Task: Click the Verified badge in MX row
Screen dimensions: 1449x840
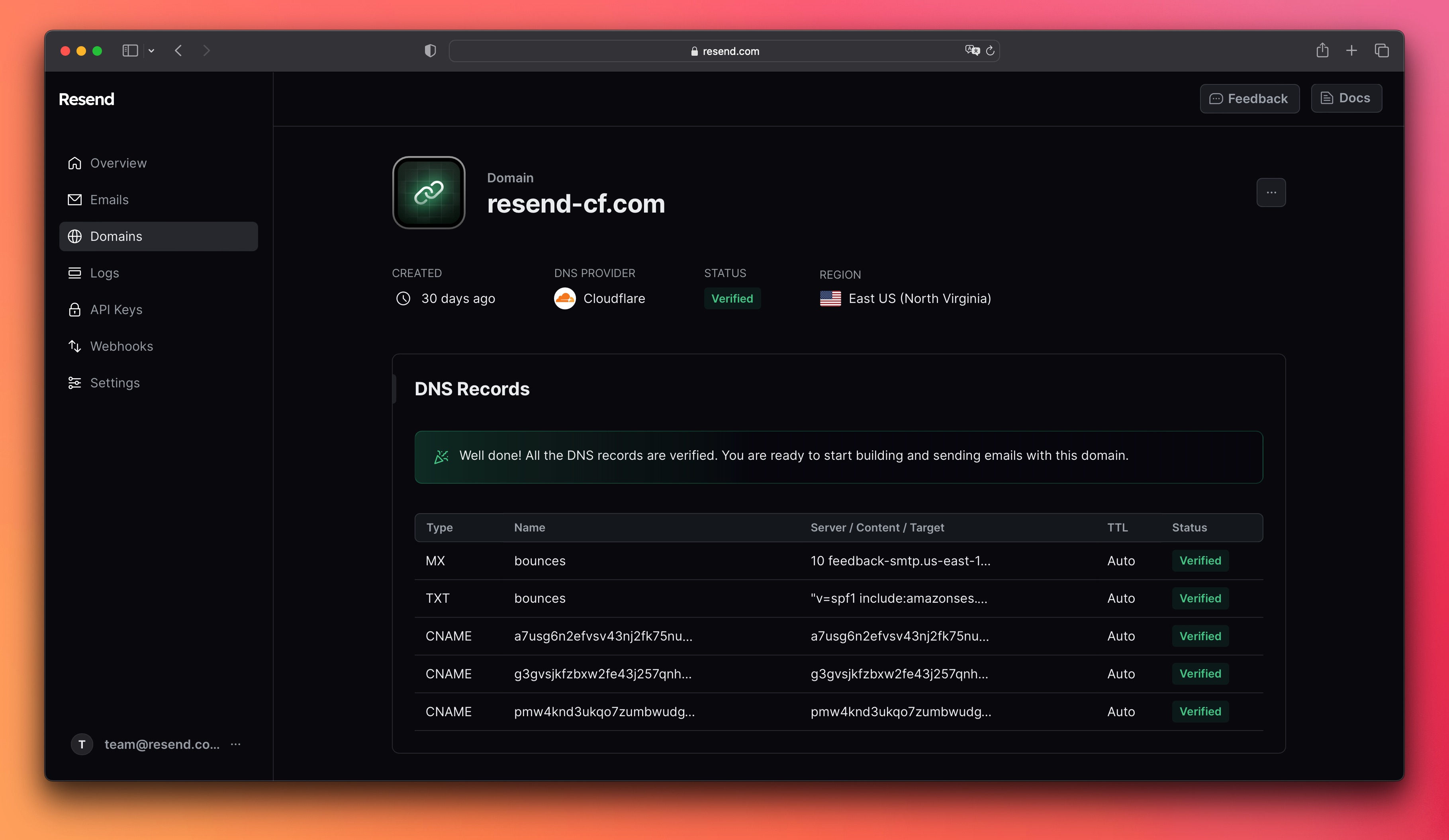Action: click(x=1200, y=561)
